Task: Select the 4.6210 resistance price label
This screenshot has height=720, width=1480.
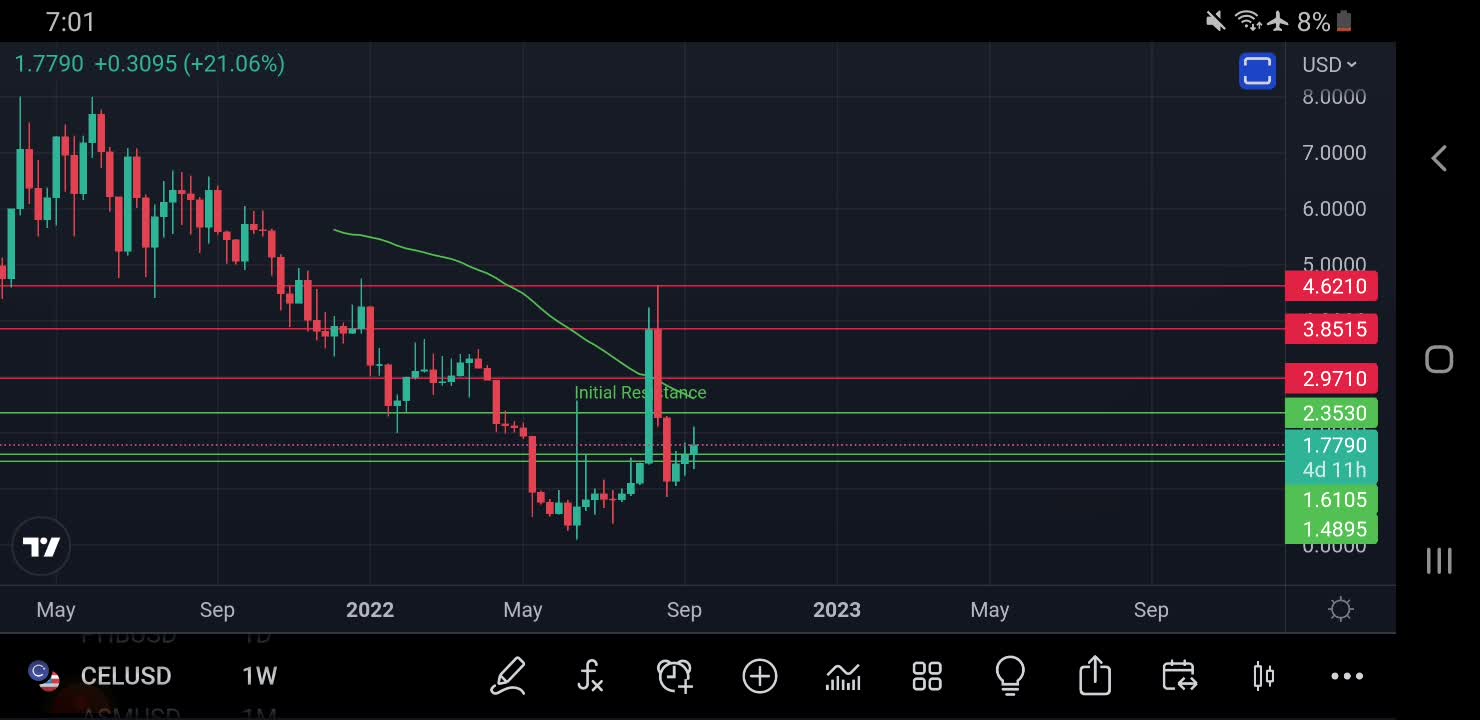Action: point(1331,286)
